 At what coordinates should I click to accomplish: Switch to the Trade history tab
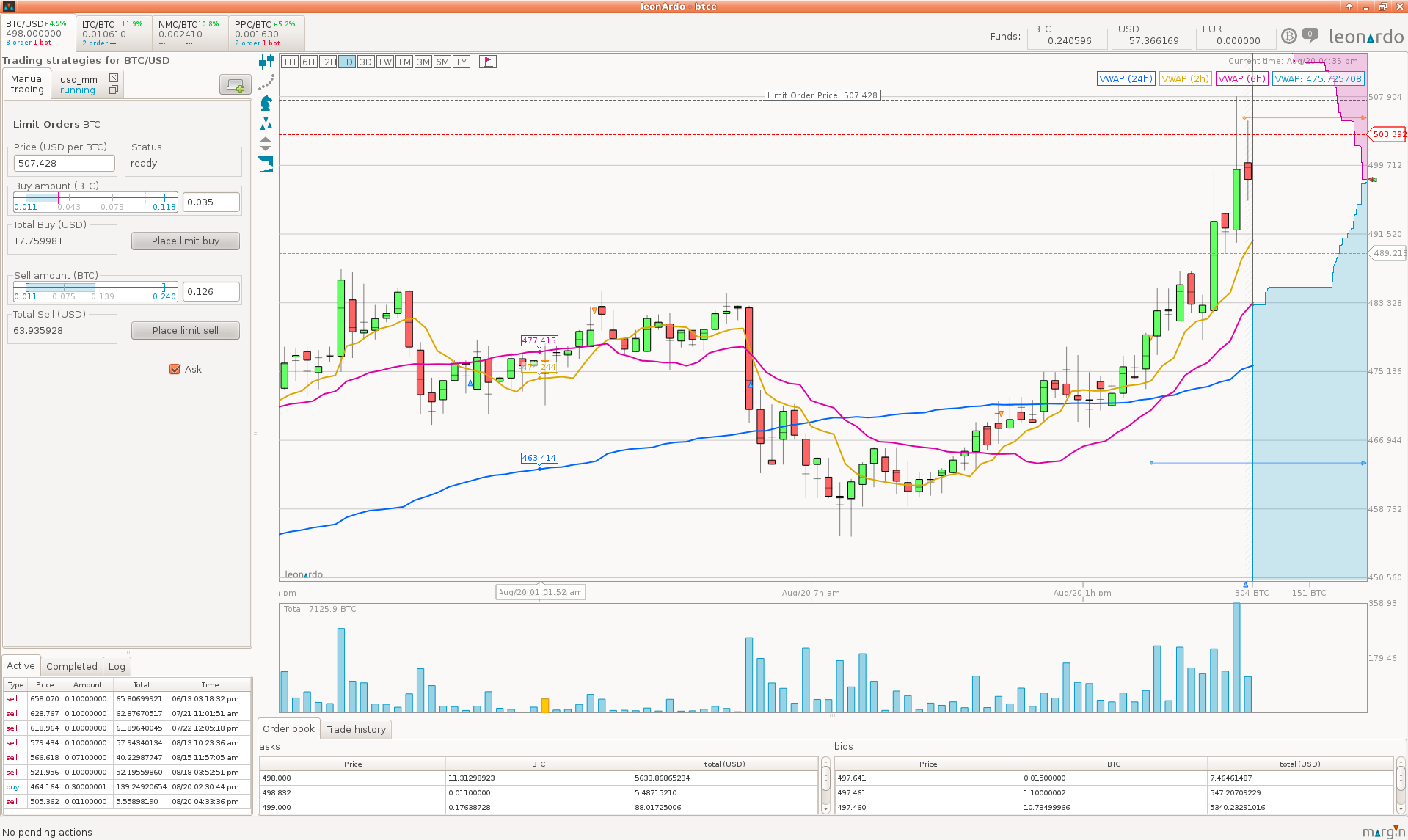[x=356, y=729]
